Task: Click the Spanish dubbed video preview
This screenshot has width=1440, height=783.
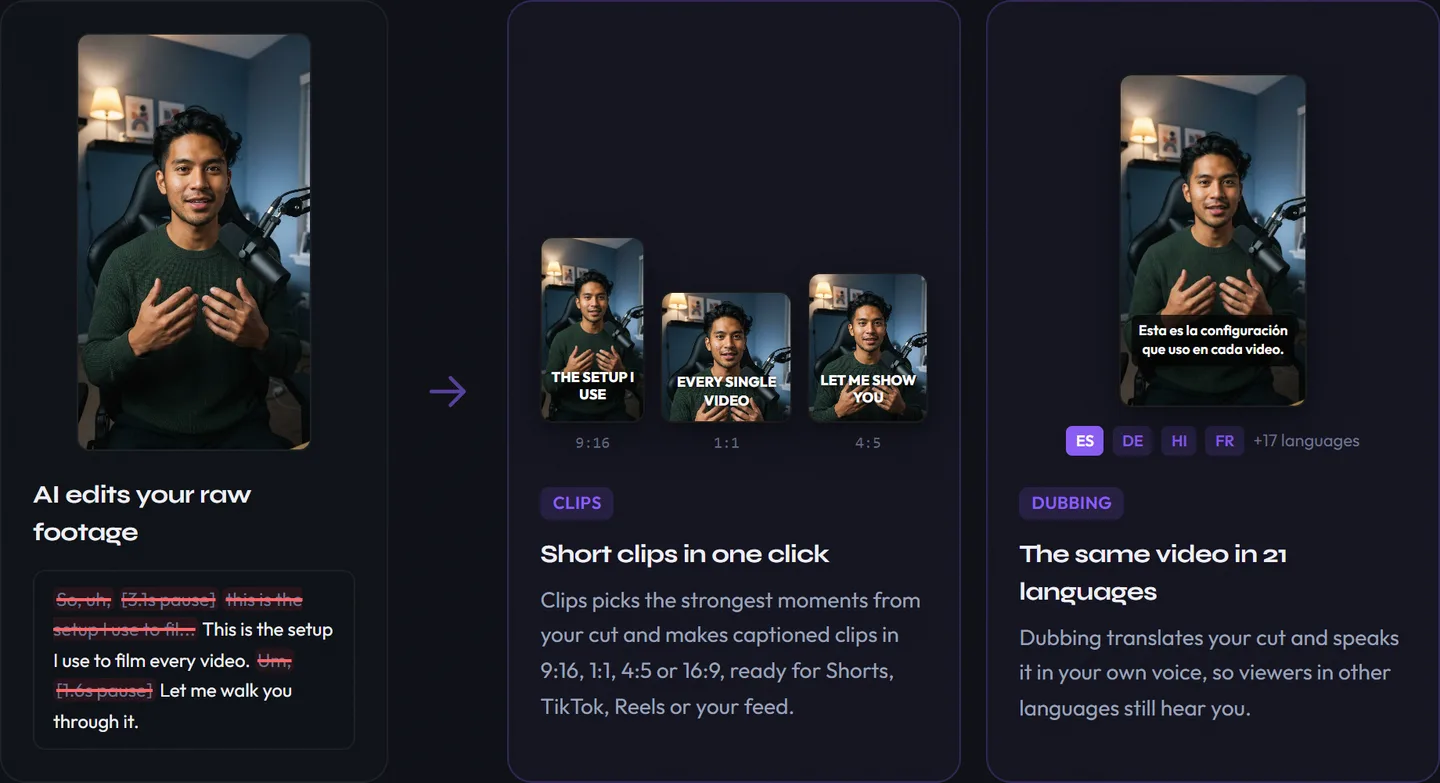Action: (x=1213, y=240)
